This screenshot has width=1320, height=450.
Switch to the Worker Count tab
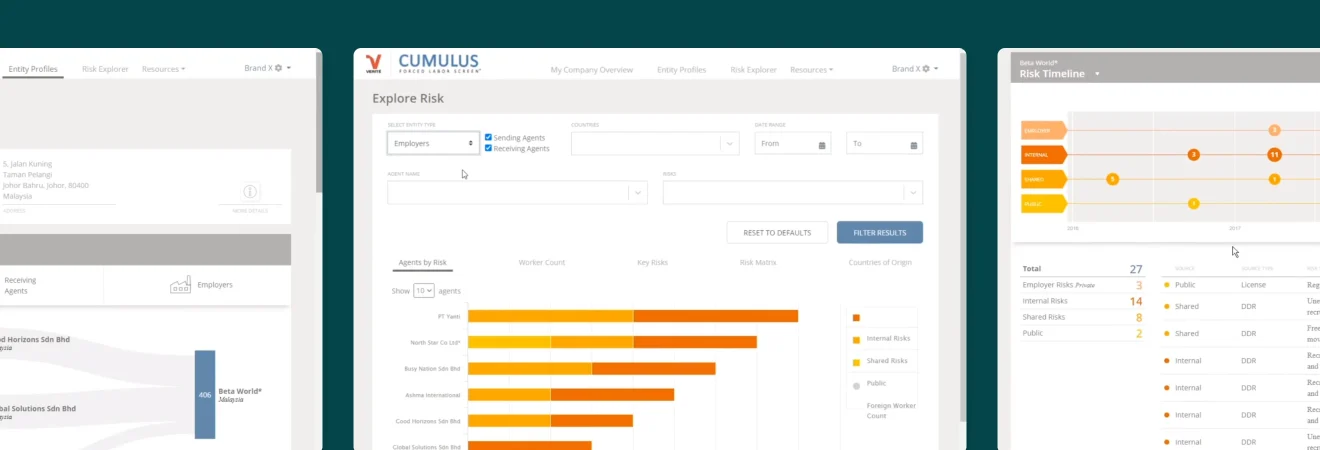[x=541, y=262]
